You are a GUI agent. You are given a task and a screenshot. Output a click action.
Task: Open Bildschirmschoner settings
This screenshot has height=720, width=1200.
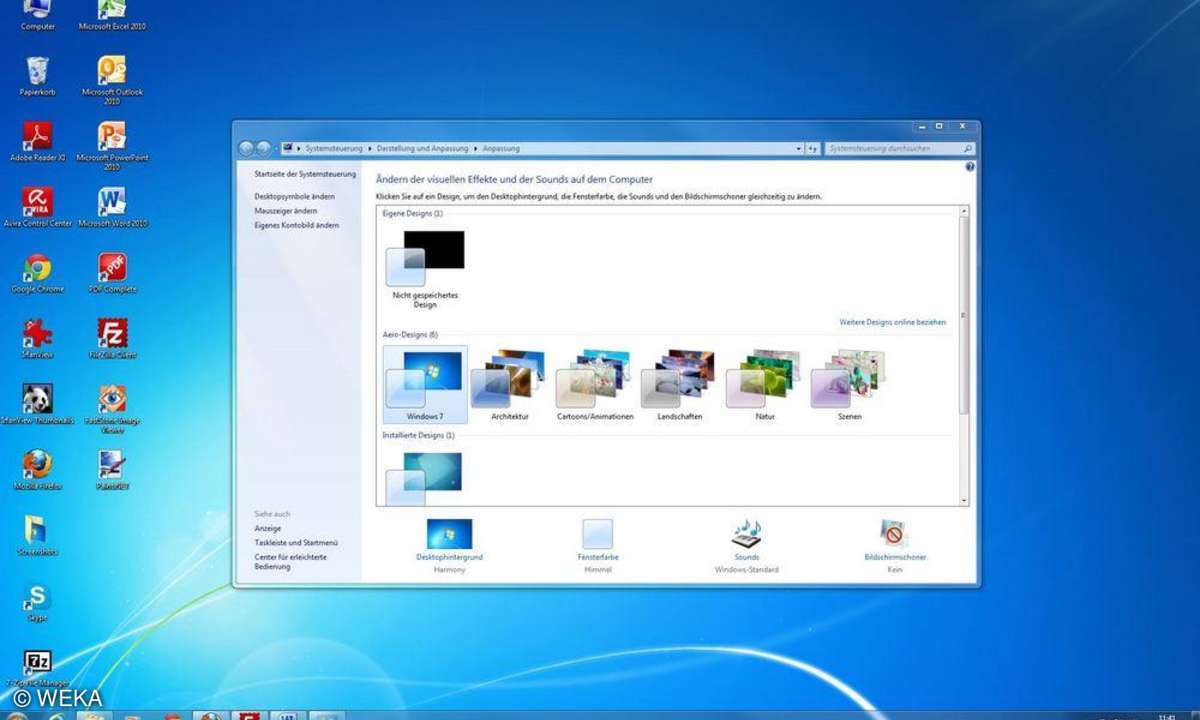pos(895,545)
